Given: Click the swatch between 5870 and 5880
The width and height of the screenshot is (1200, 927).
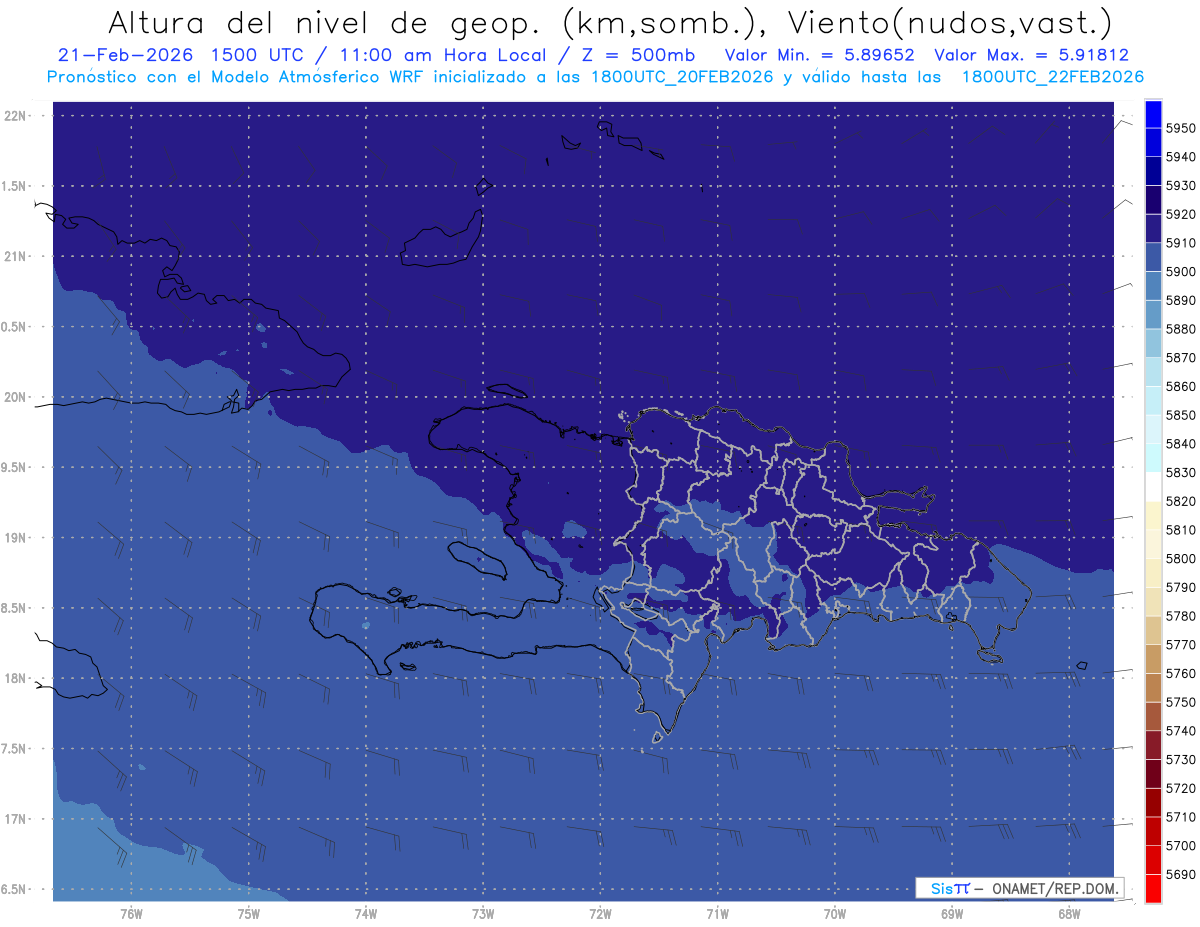Looking at the screenshot, I should pos(1153,343).
